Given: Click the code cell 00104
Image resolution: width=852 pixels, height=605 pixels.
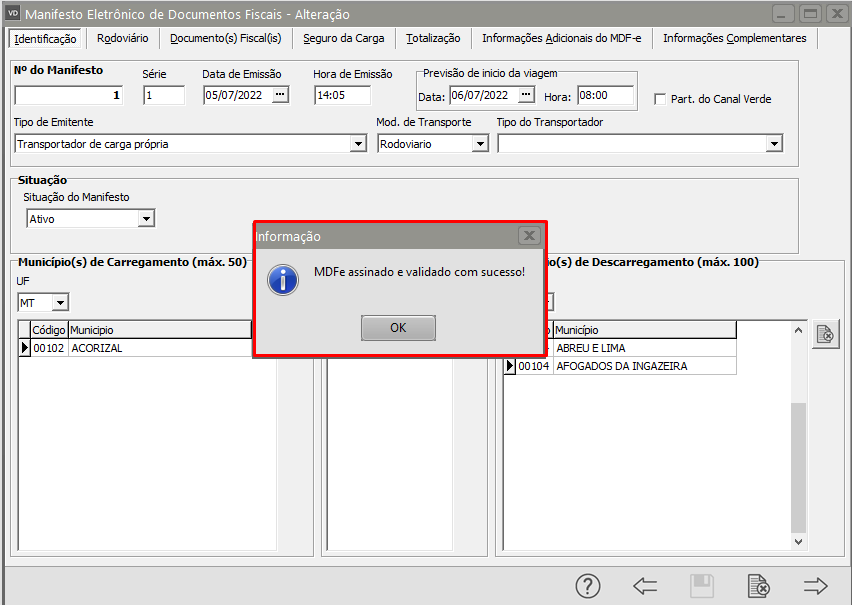Looking at the screenshot, I should tap(534, 366).
